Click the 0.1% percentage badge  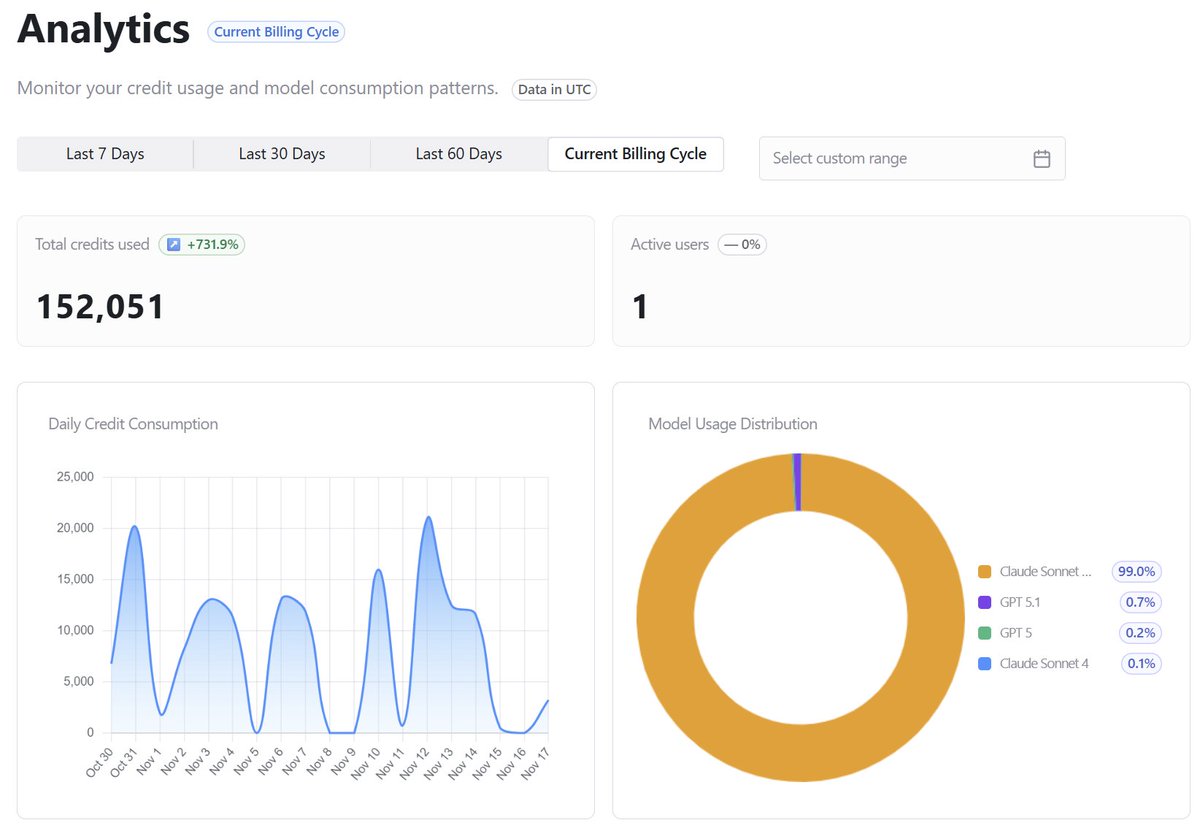[1141, 663]
